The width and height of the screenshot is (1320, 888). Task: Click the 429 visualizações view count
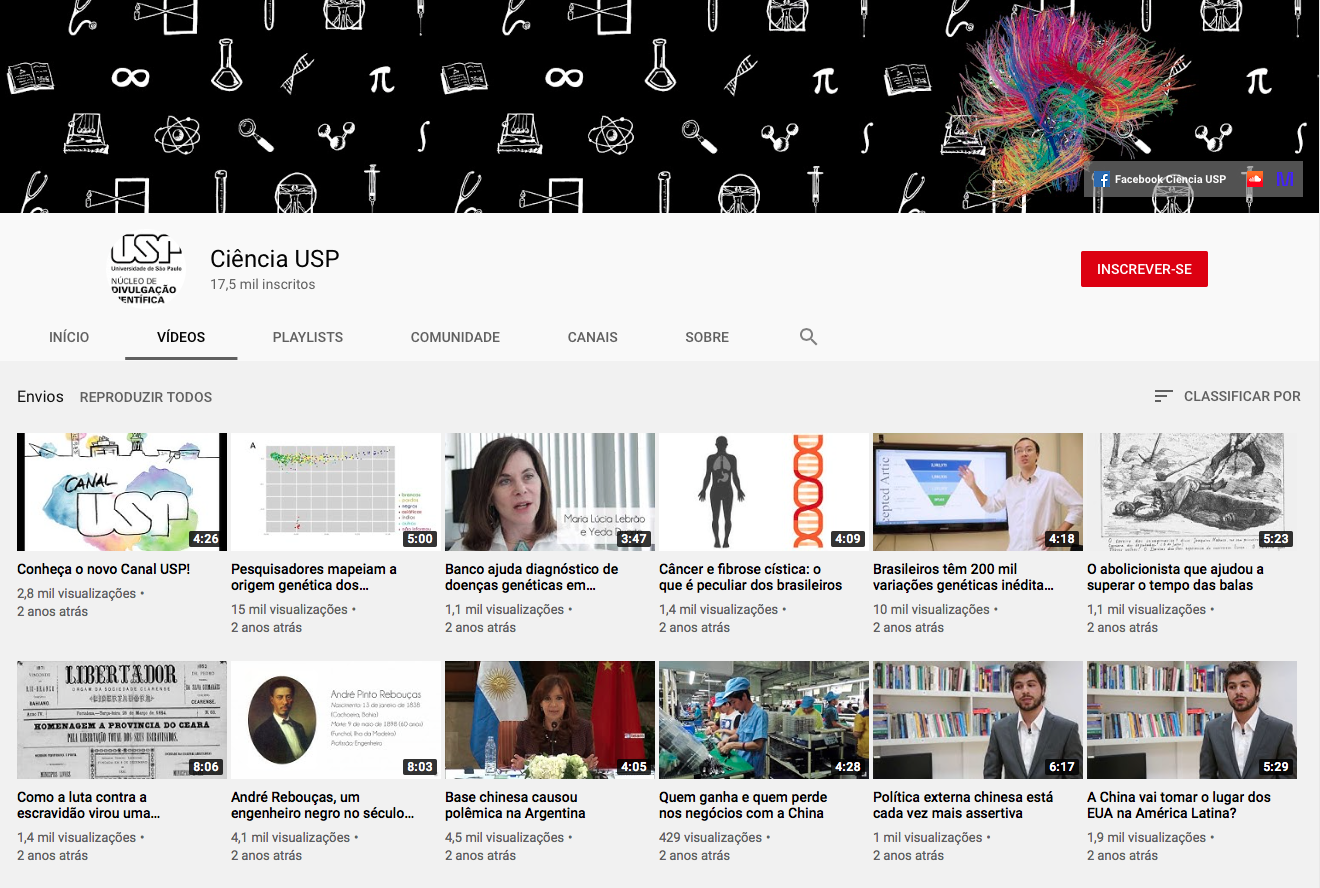tap(710, 837)
